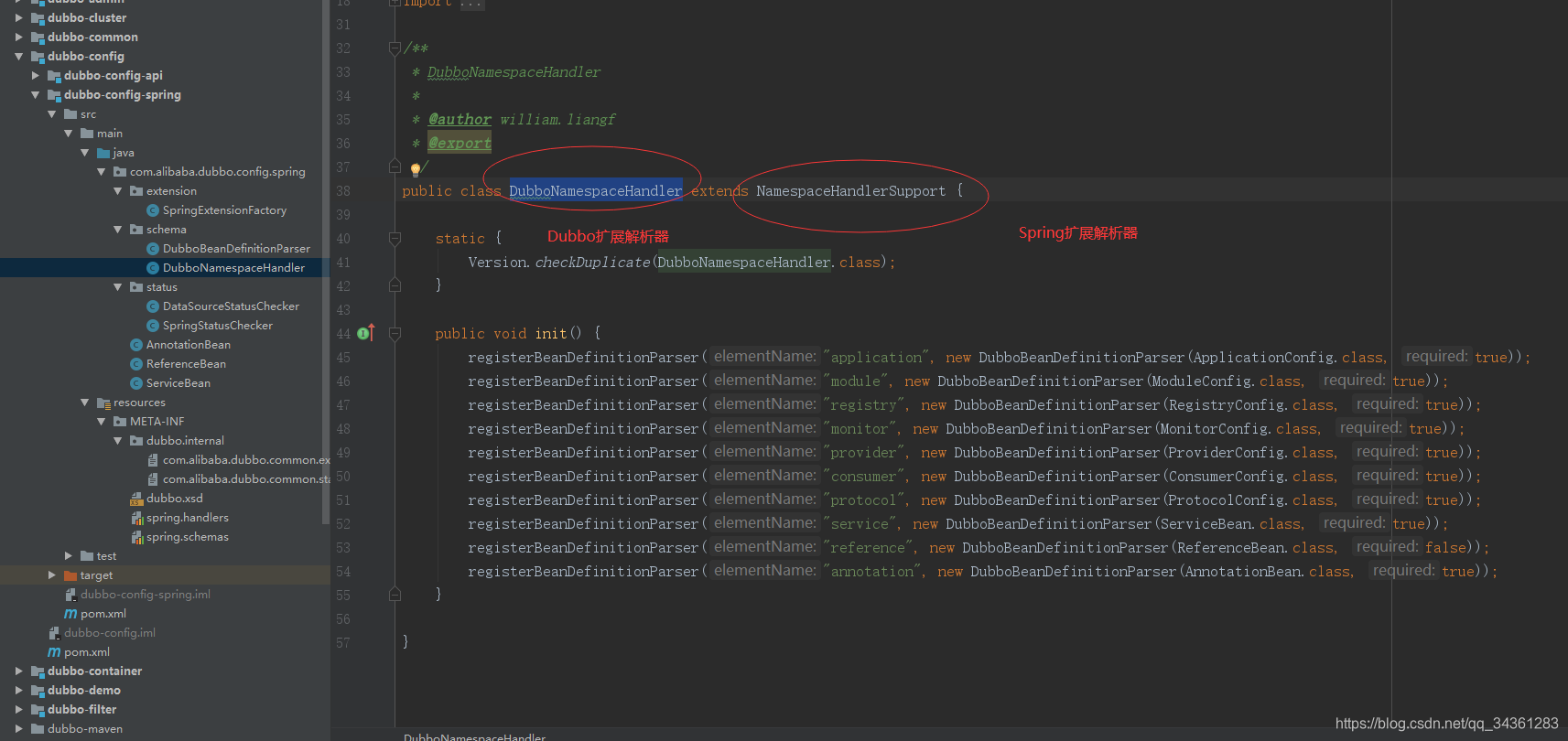The width and height of the screenshot is (1568, 741).
Task: Click the dubbo-demo module icon
Action: (x=38, y=691)
